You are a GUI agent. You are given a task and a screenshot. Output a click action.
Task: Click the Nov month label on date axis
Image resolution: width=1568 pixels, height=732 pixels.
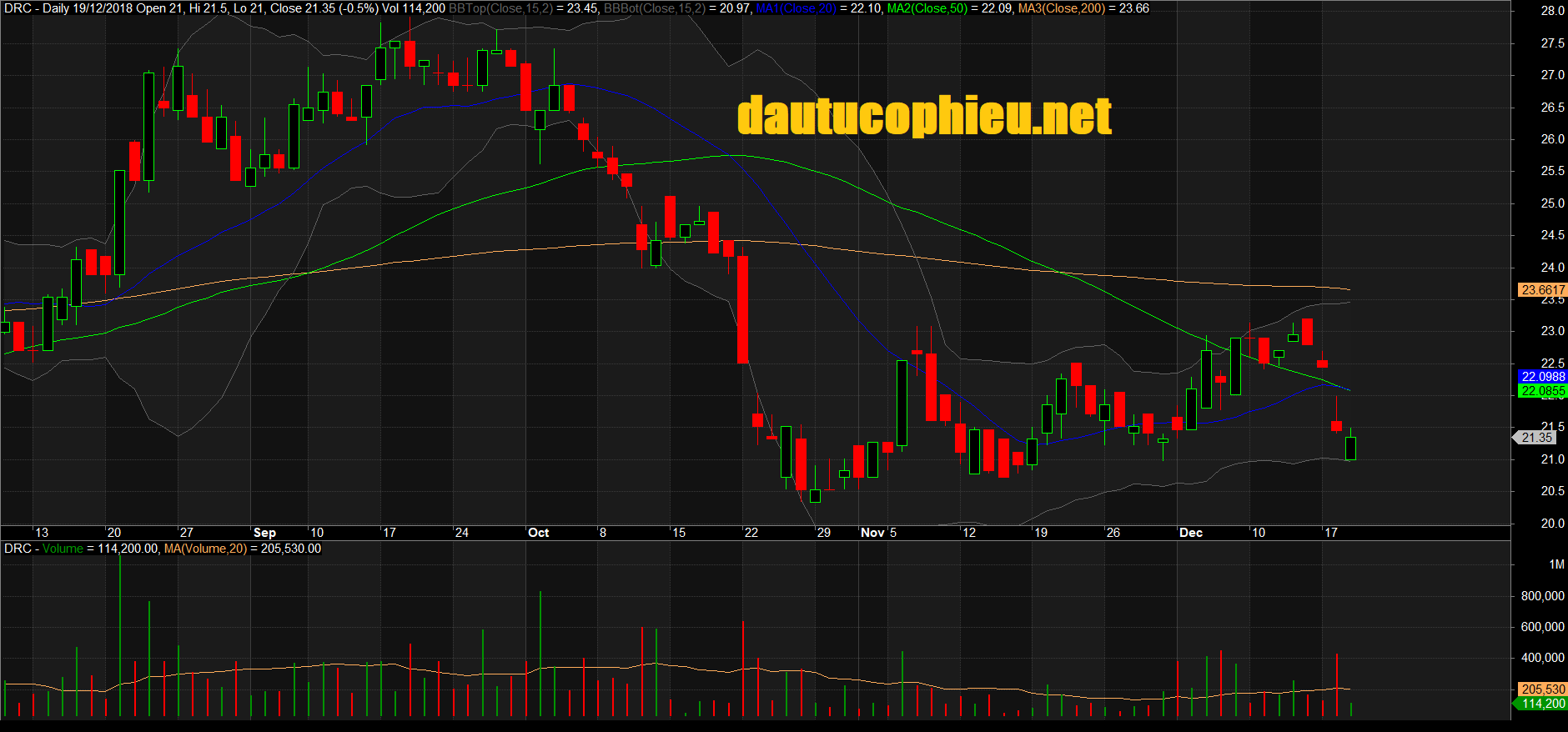coord(872,533)
